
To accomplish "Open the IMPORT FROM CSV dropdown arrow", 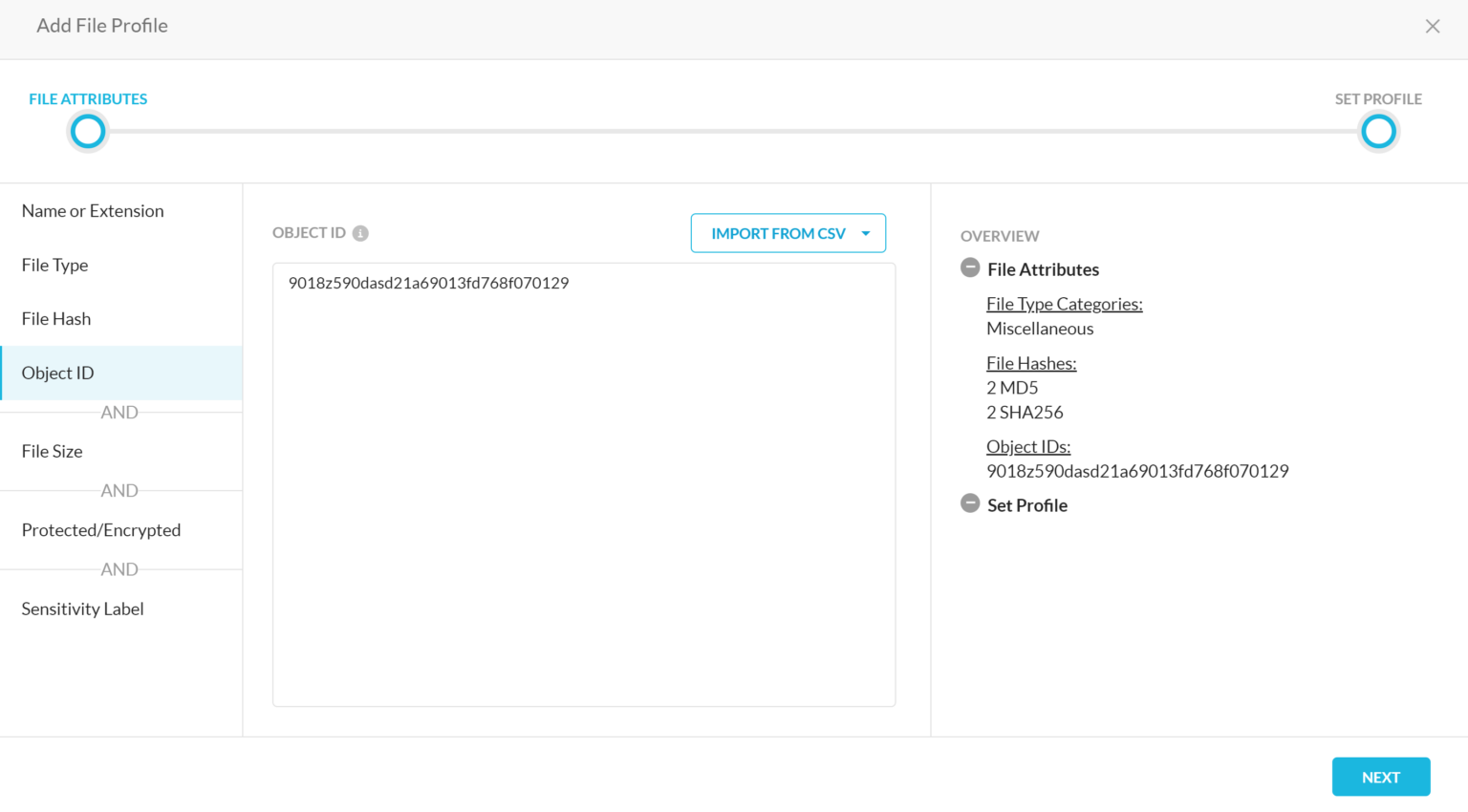I will pos(866,232).
